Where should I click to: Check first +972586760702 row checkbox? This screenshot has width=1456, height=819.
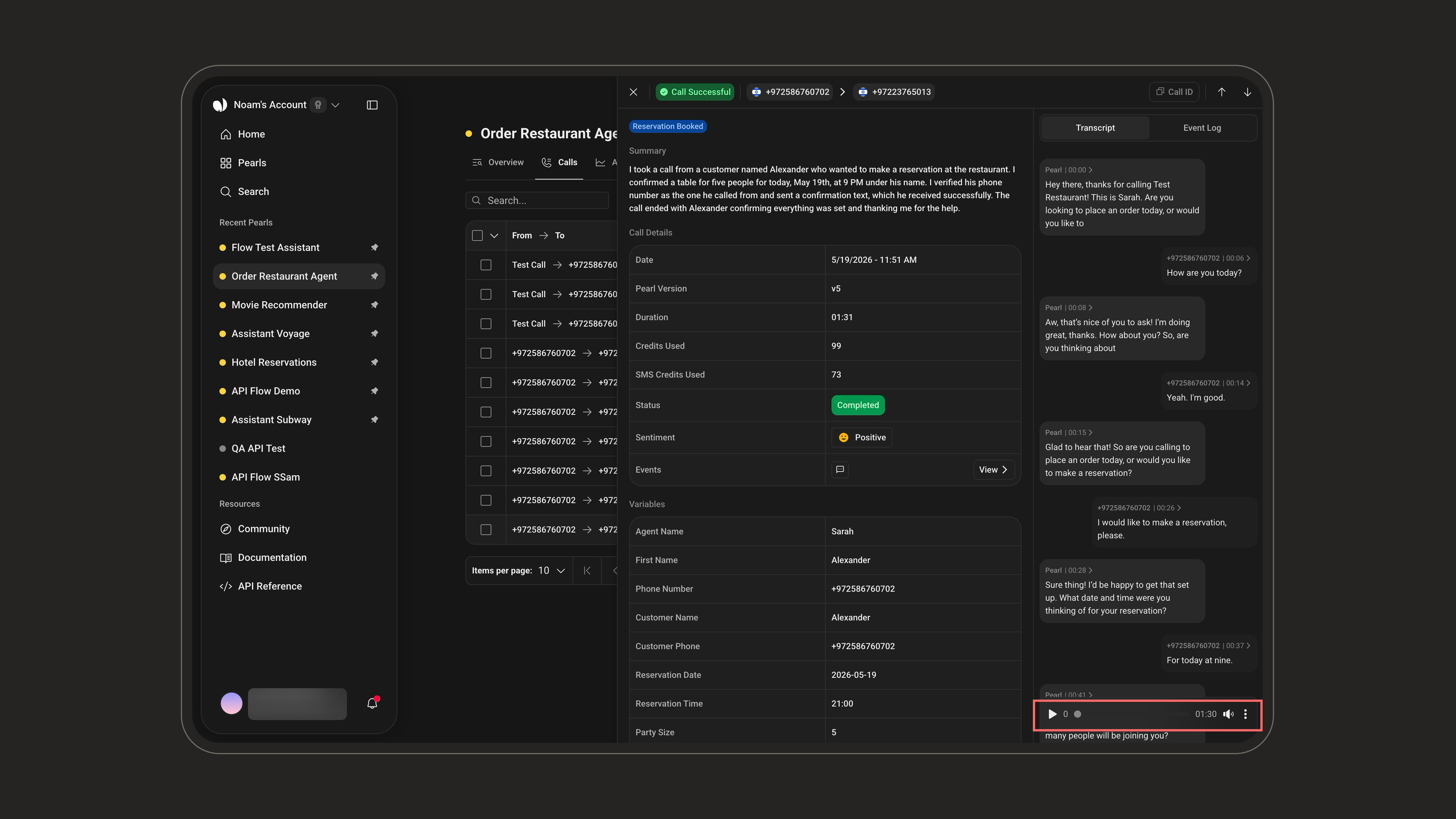pyautogui.click(x=486, y=353)
